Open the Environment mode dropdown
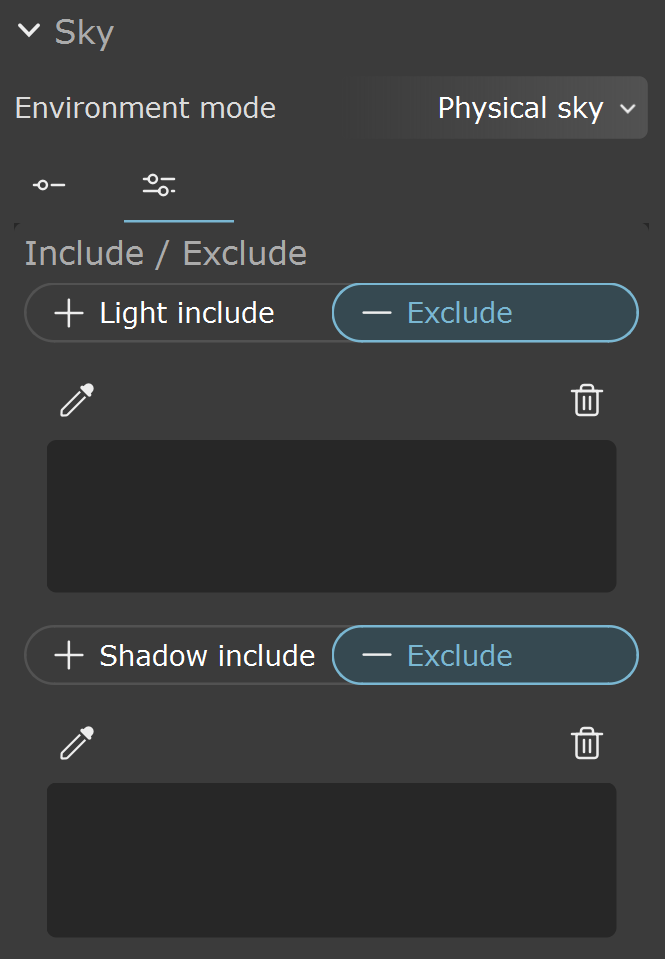The image size is (665, 959). pos(496,108)
